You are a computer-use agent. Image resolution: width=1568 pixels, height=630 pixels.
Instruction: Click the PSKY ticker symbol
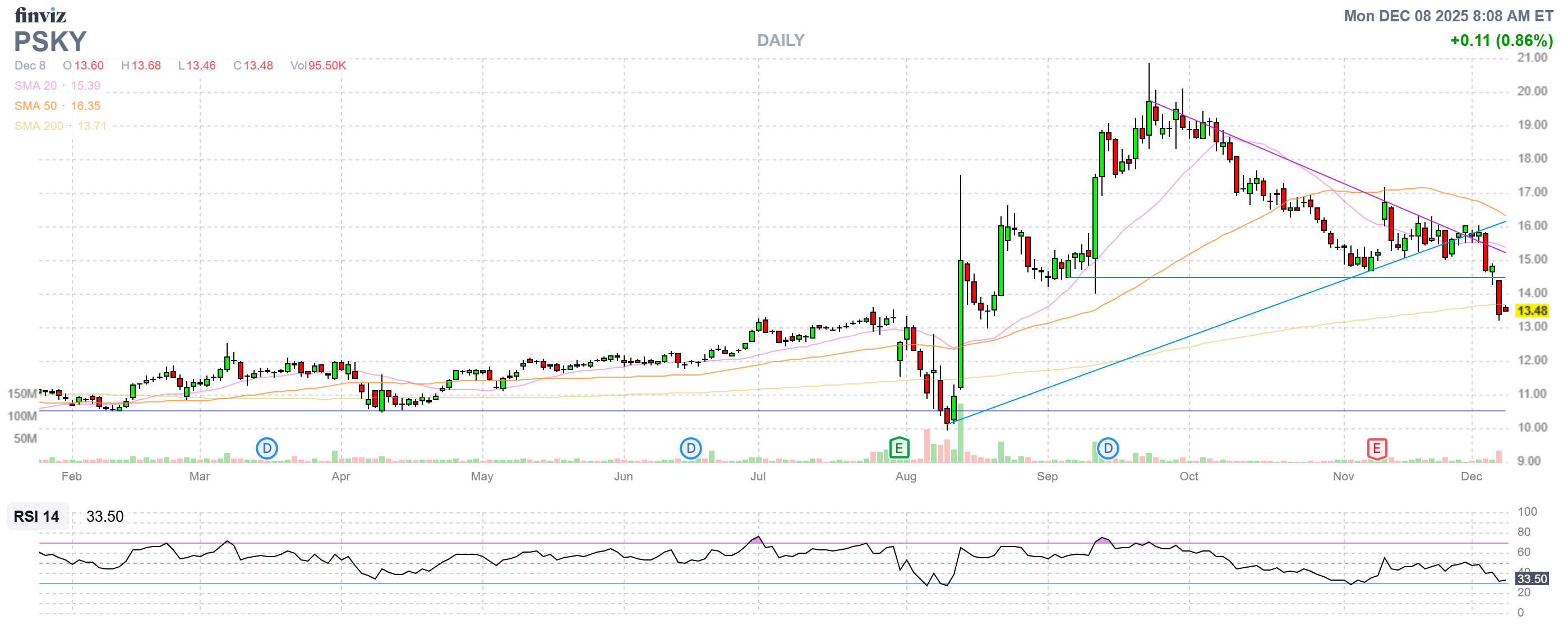click(x=50, y=42)
